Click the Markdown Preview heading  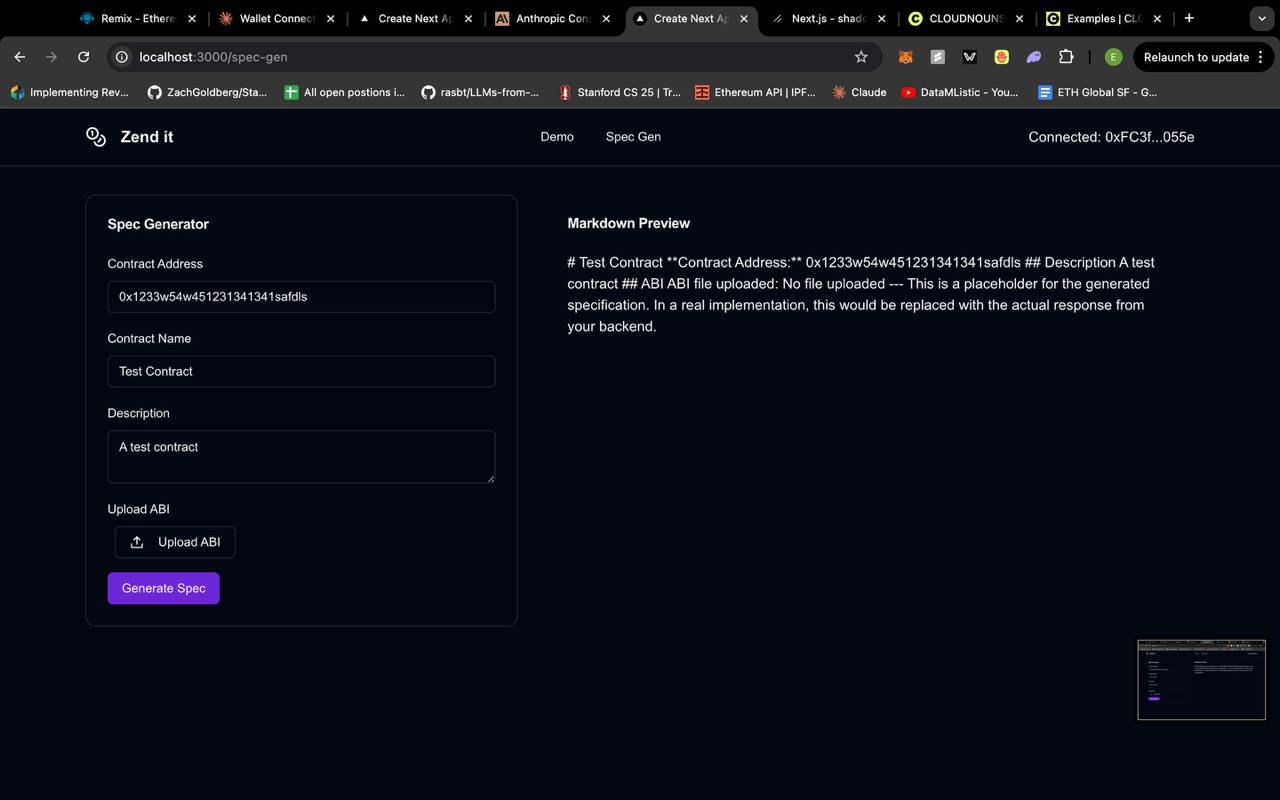tap(628, 223)
